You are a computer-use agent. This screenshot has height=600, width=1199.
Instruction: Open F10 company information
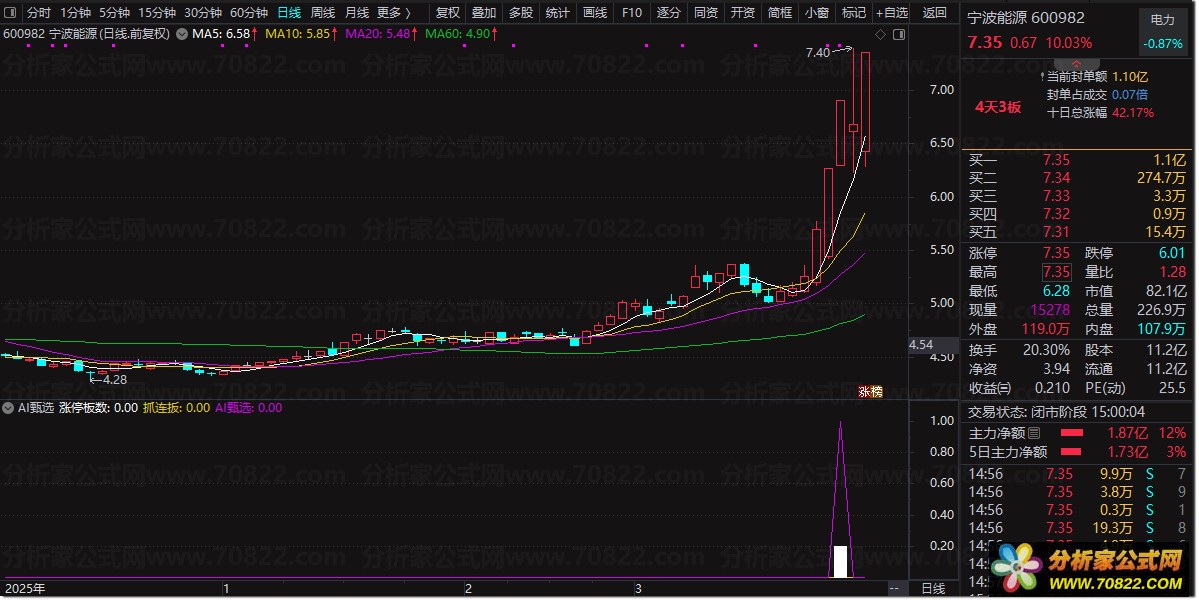click(x=632, y=12)
